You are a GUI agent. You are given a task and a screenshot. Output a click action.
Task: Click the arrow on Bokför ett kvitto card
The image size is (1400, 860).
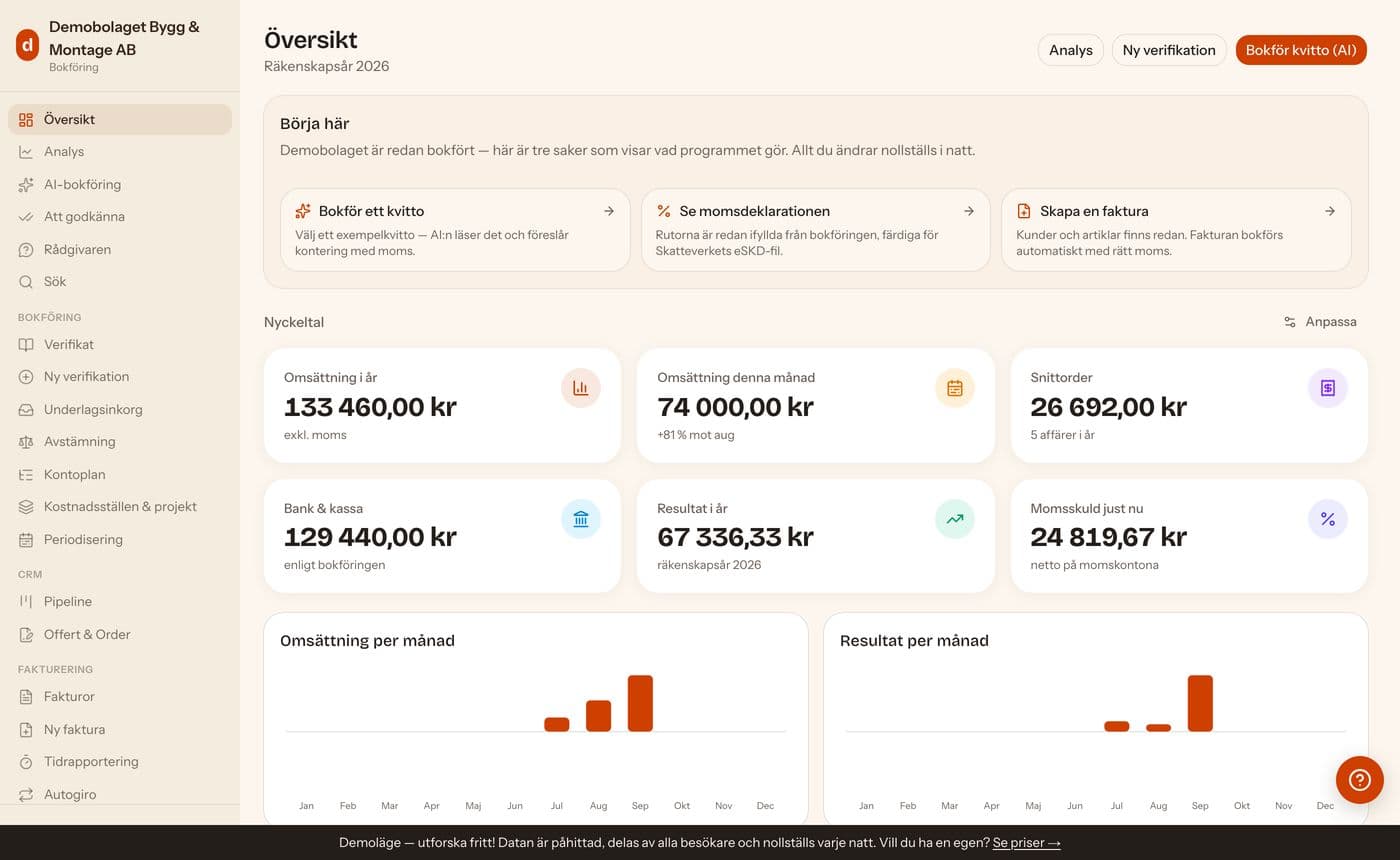609,211
